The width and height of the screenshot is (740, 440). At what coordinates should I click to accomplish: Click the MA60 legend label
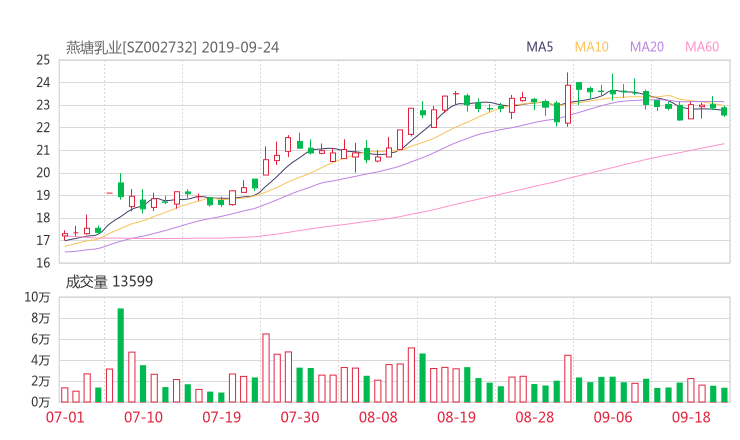[x=702, y=47]
